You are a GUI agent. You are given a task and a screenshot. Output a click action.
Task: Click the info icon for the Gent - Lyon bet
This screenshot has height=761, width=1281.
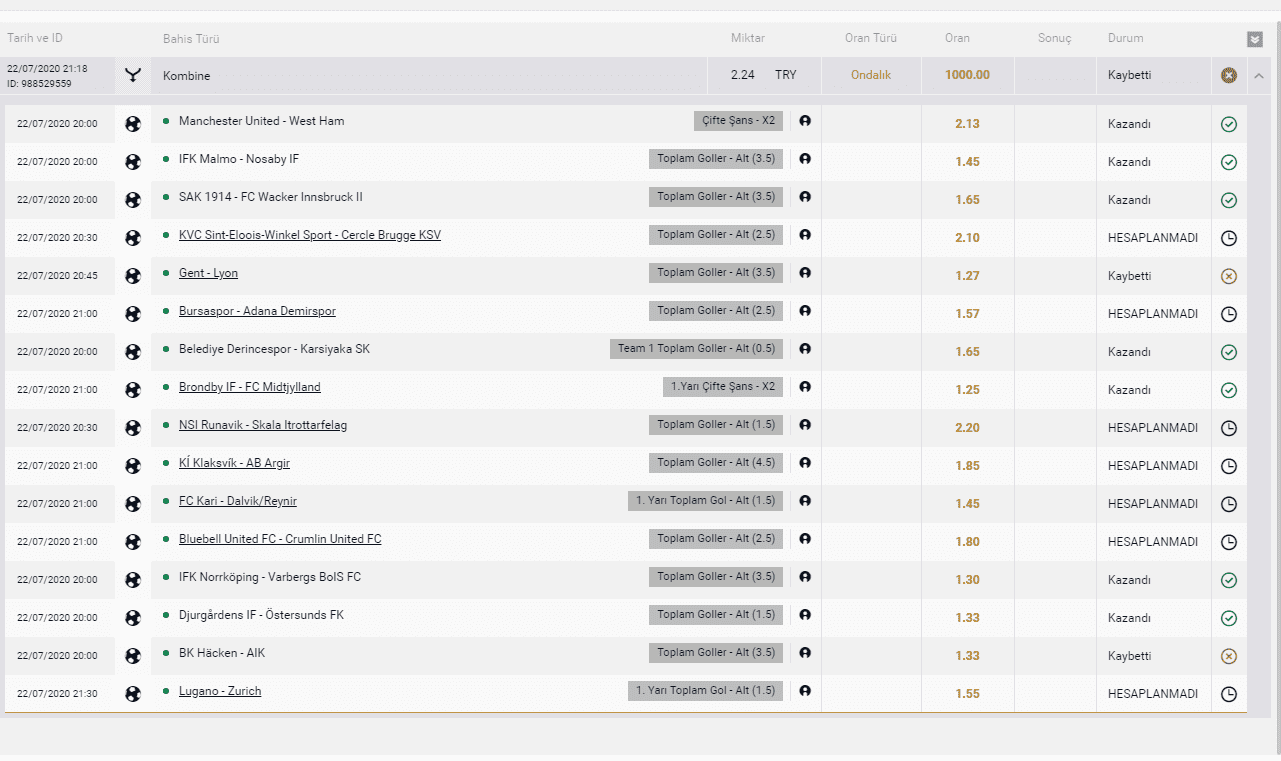[805, 273]
